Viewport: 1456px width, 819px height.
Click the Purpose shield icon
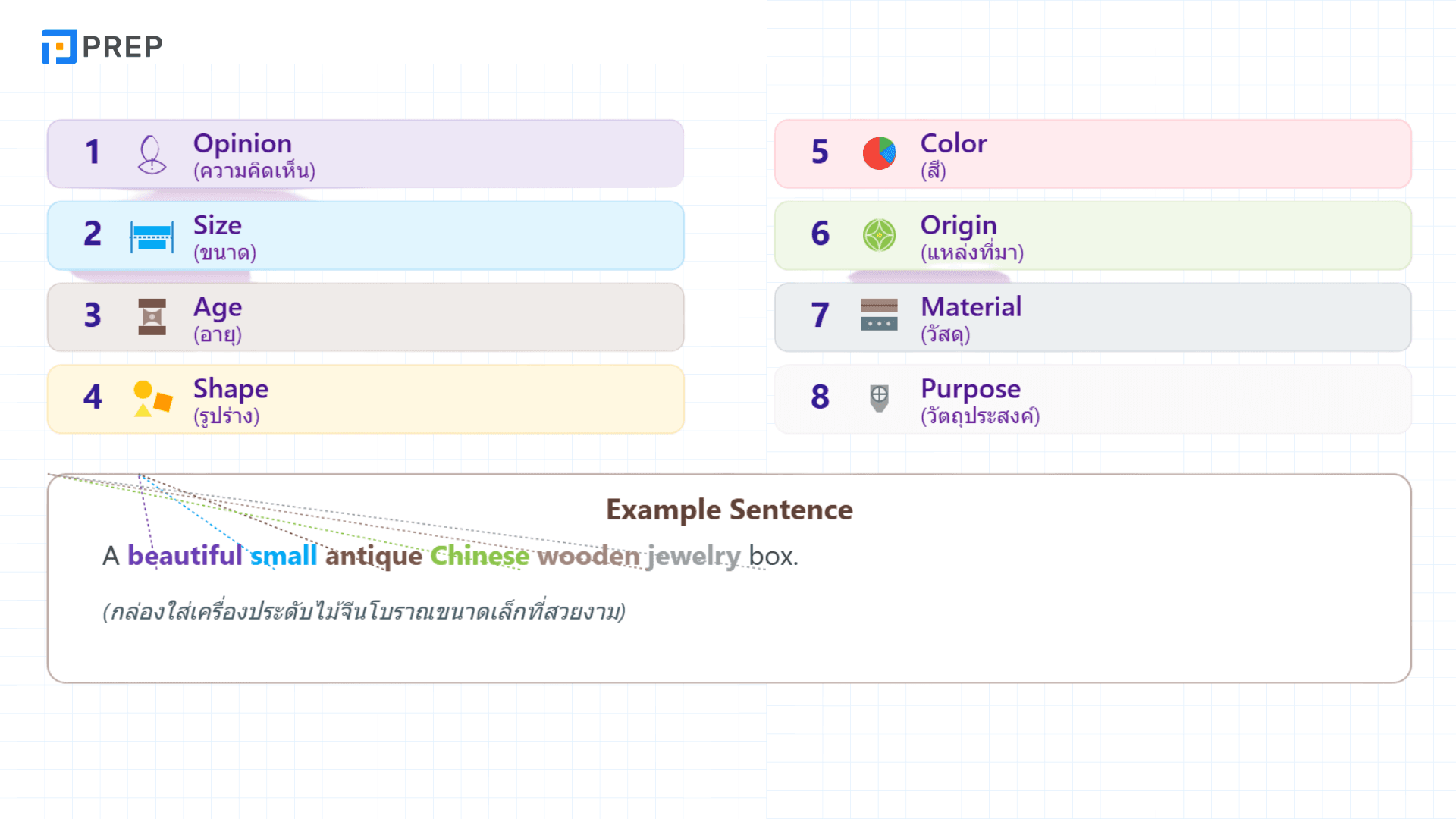[879, 397]
